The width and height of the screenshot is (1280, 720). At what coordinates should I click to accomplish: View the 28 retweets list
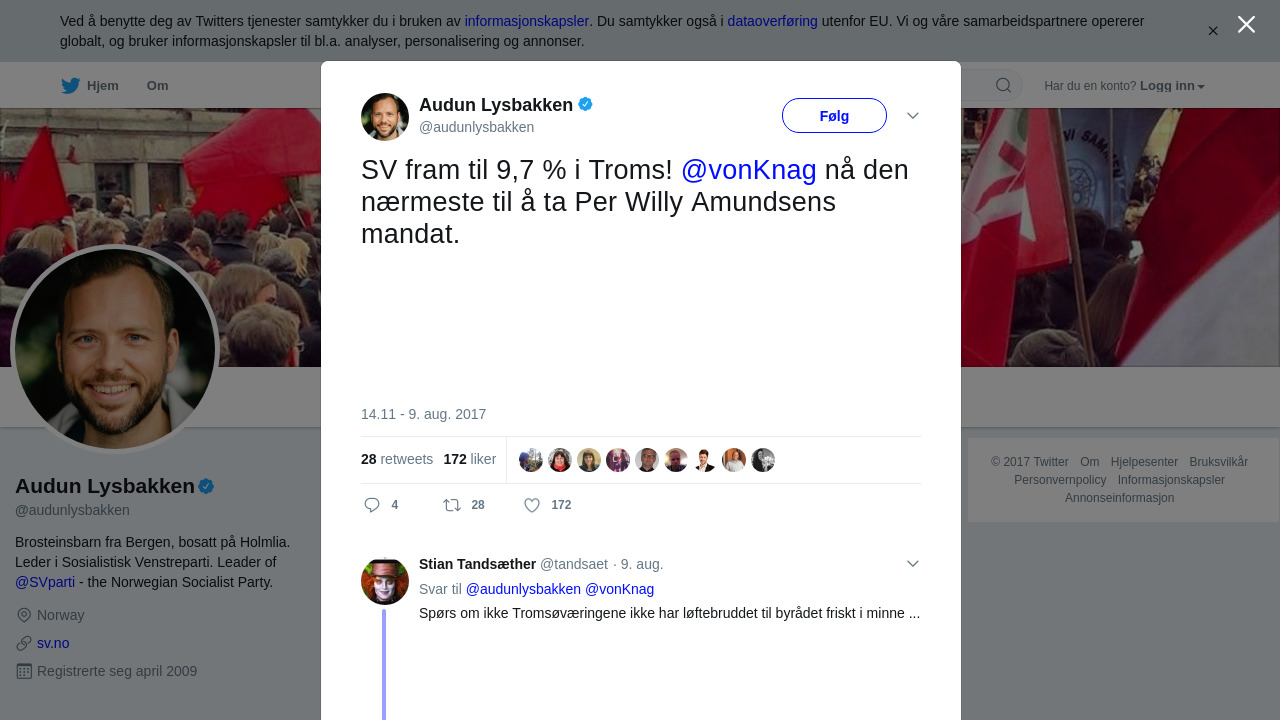(397, 459)
